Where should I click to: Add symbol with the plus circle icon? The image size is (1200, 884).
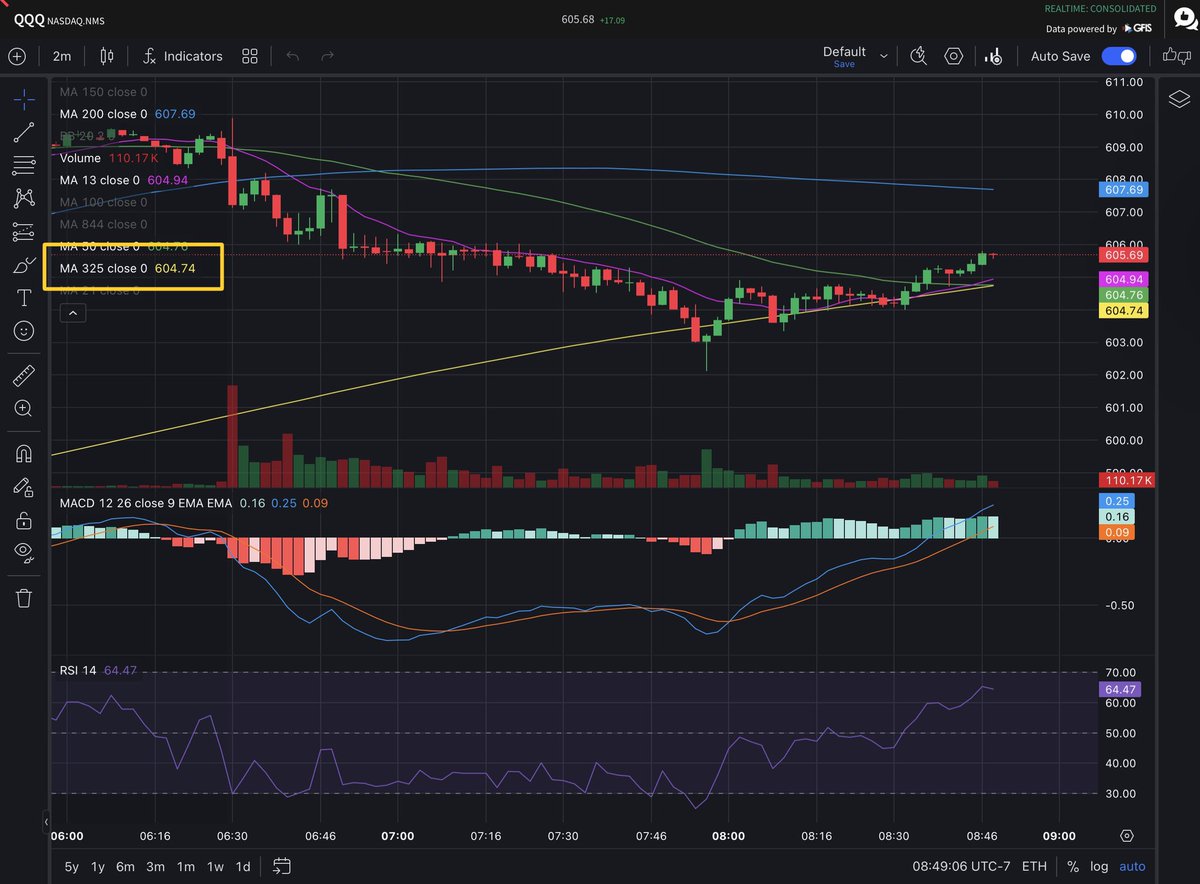tap(16, 56)
